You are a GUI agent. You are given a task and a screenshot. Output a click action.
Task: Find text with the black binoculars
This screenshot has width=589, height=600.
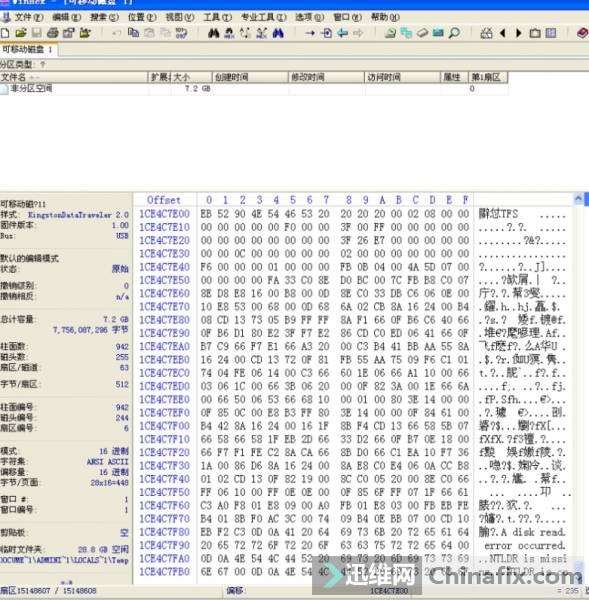coord(214,33)
